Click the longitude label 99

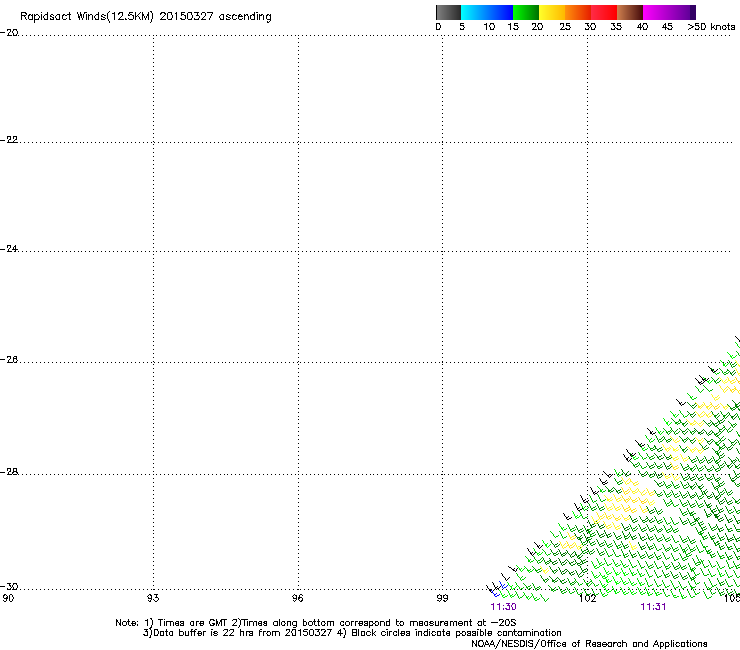point(442,598)
